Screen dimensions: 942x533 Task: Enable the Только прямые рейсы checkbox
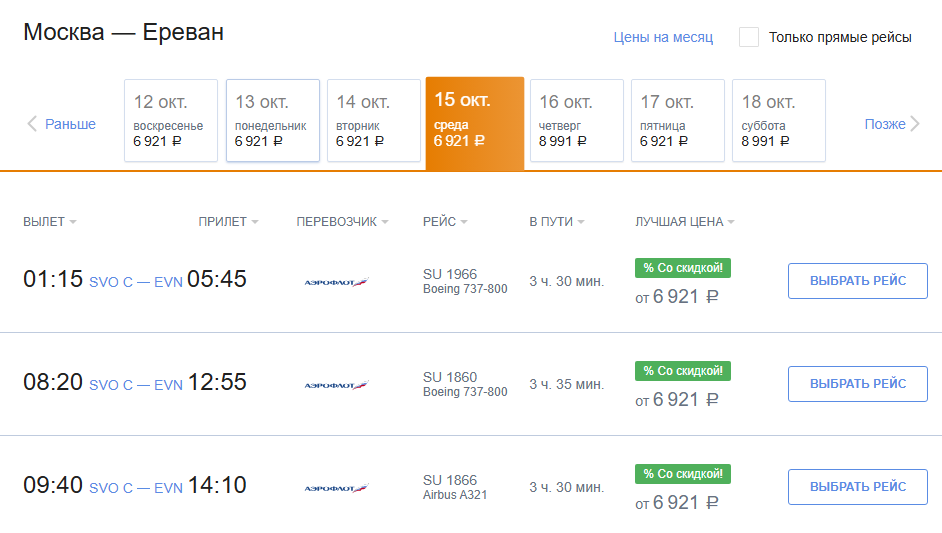coord(749,37)
